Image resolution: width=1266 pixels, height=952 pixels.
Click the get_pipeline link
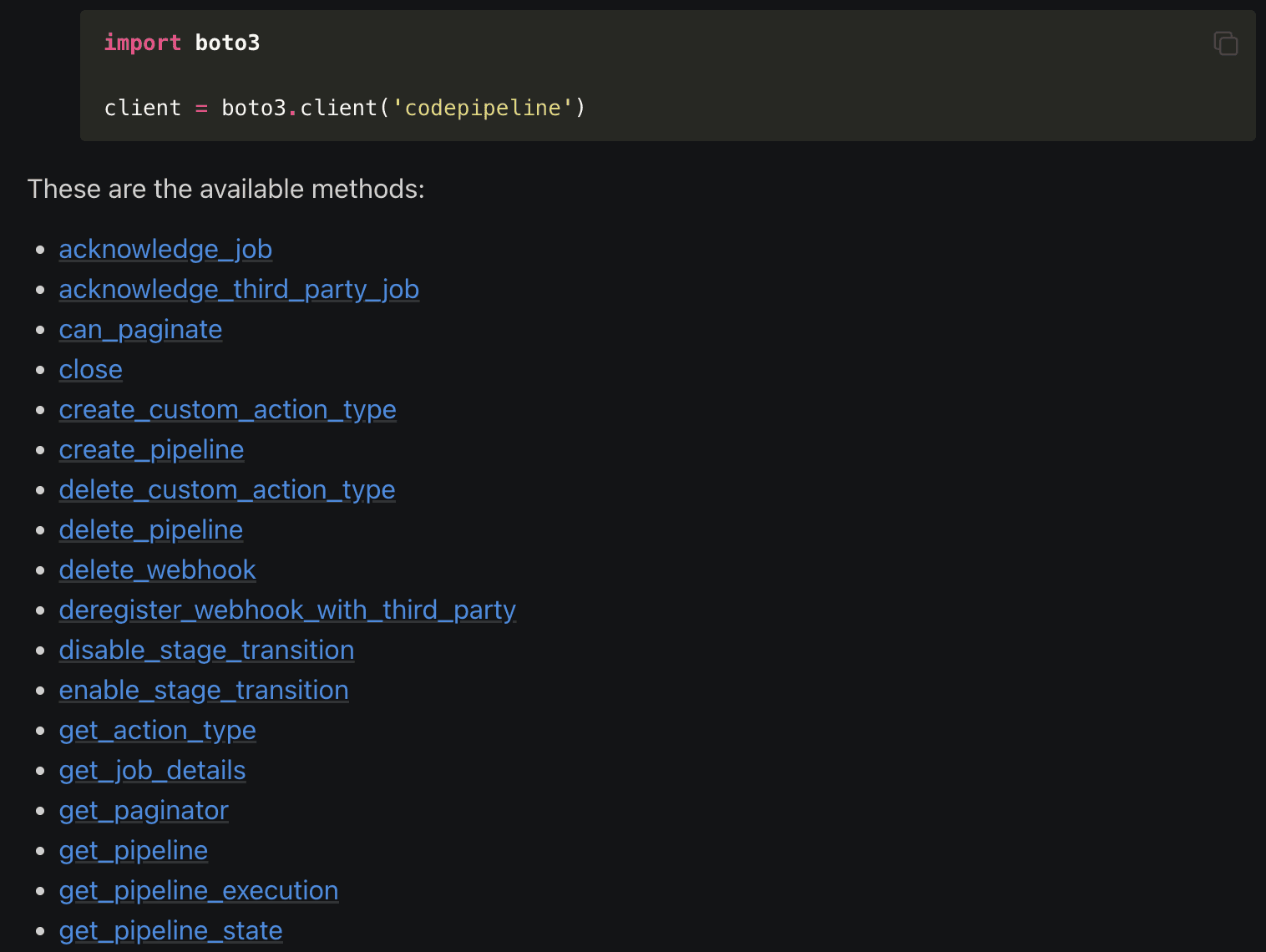[x=133, y=850]
